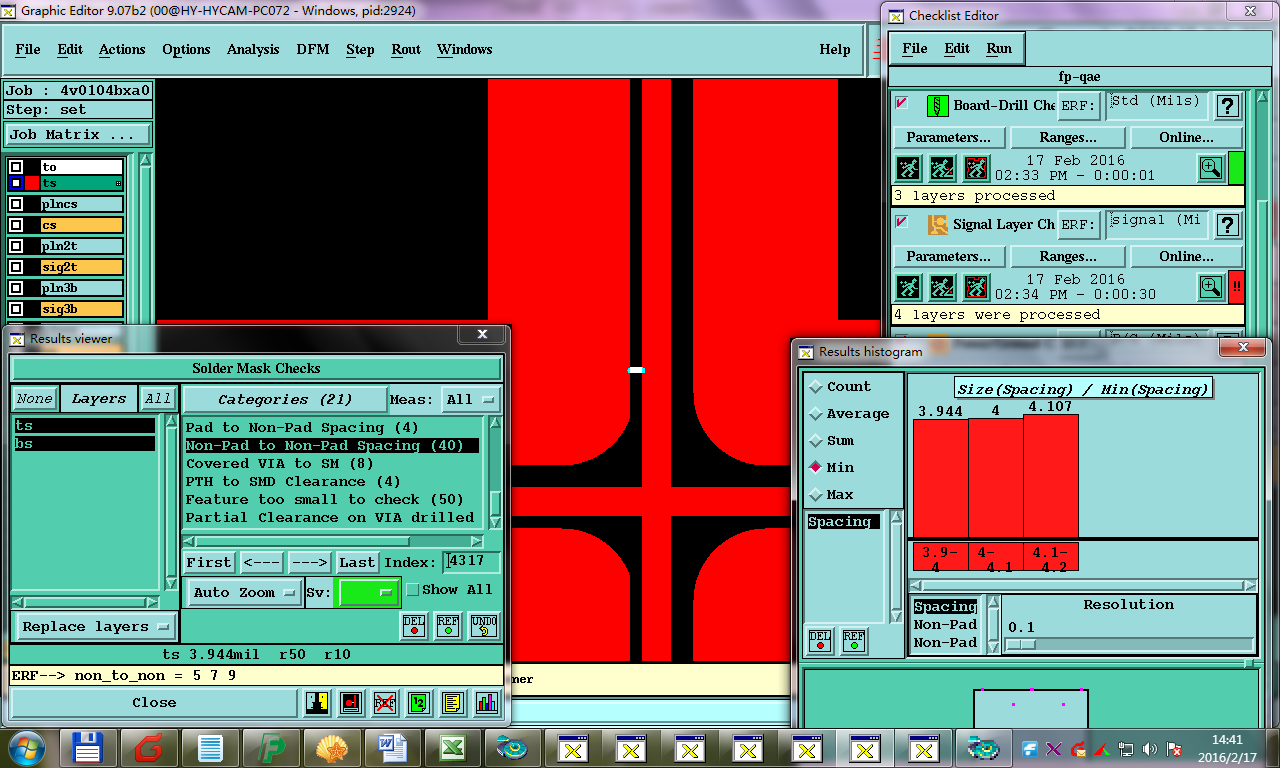Screen dimensions: 1280x768
Task: Open Ranges for Signal Layer Check
Action: [x=1068, y=256]
